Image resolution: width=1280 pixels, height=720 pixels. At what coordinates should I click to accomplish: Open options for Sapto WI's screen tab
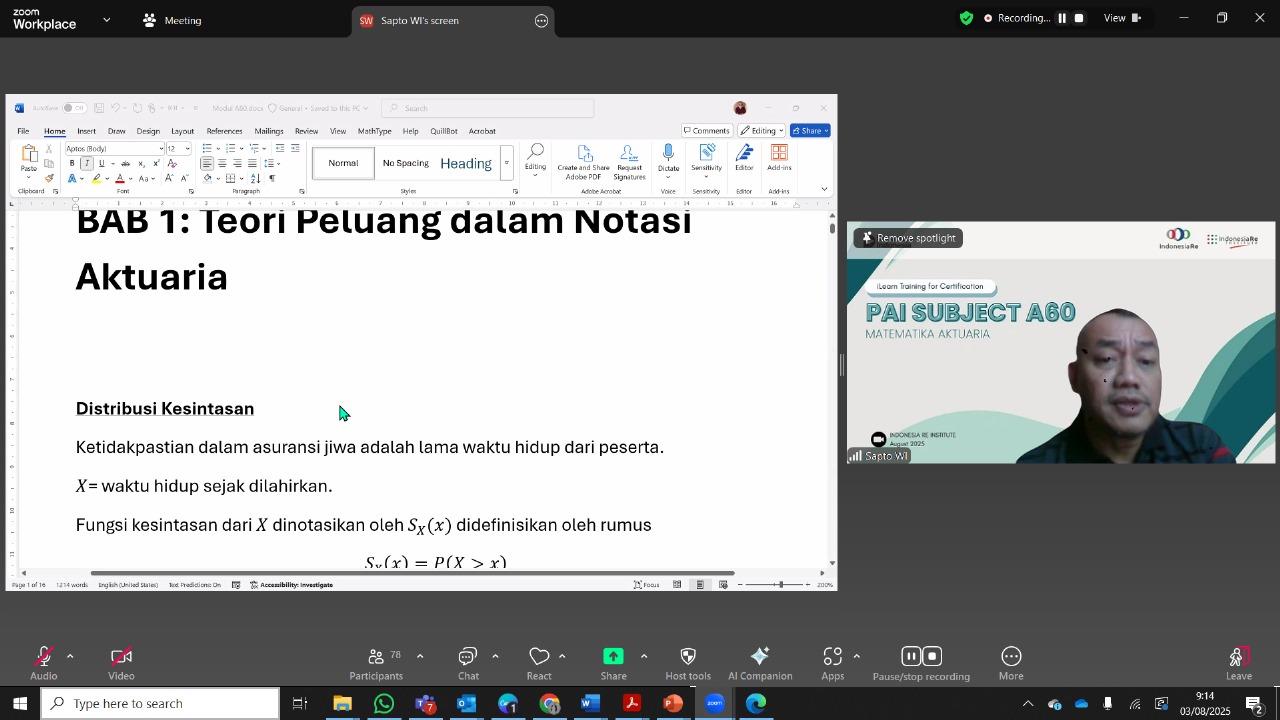pyautogui.click(x=542, y=20)
